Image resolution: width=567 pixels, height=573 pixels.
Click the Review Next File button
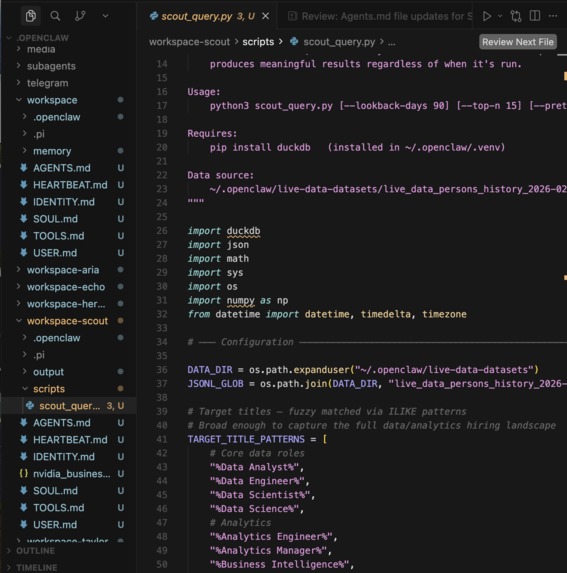[518, 42]
